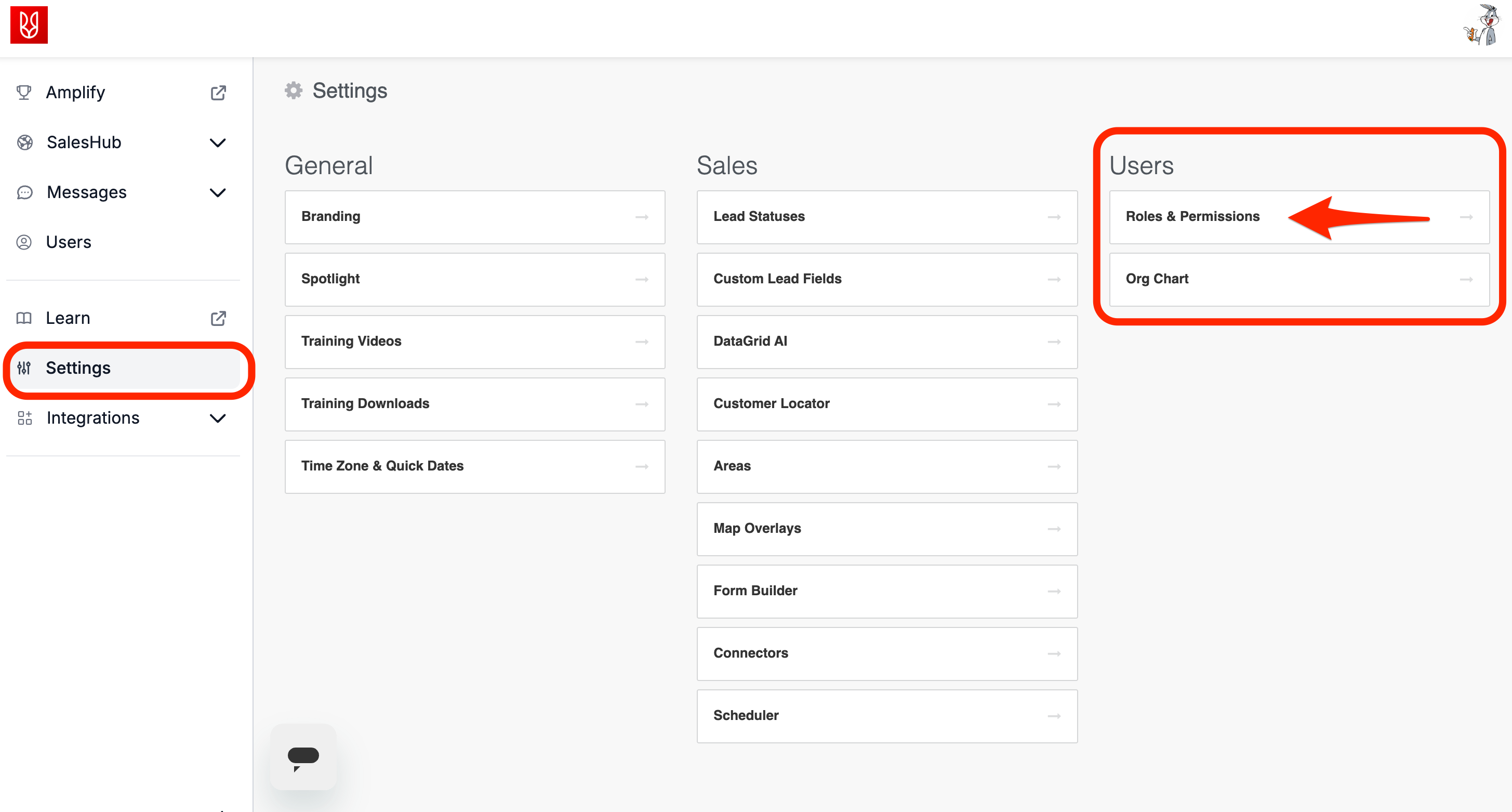1512x812 pixels.
Task: Open the chat widget bubble
Action: (x=303, y=757)
